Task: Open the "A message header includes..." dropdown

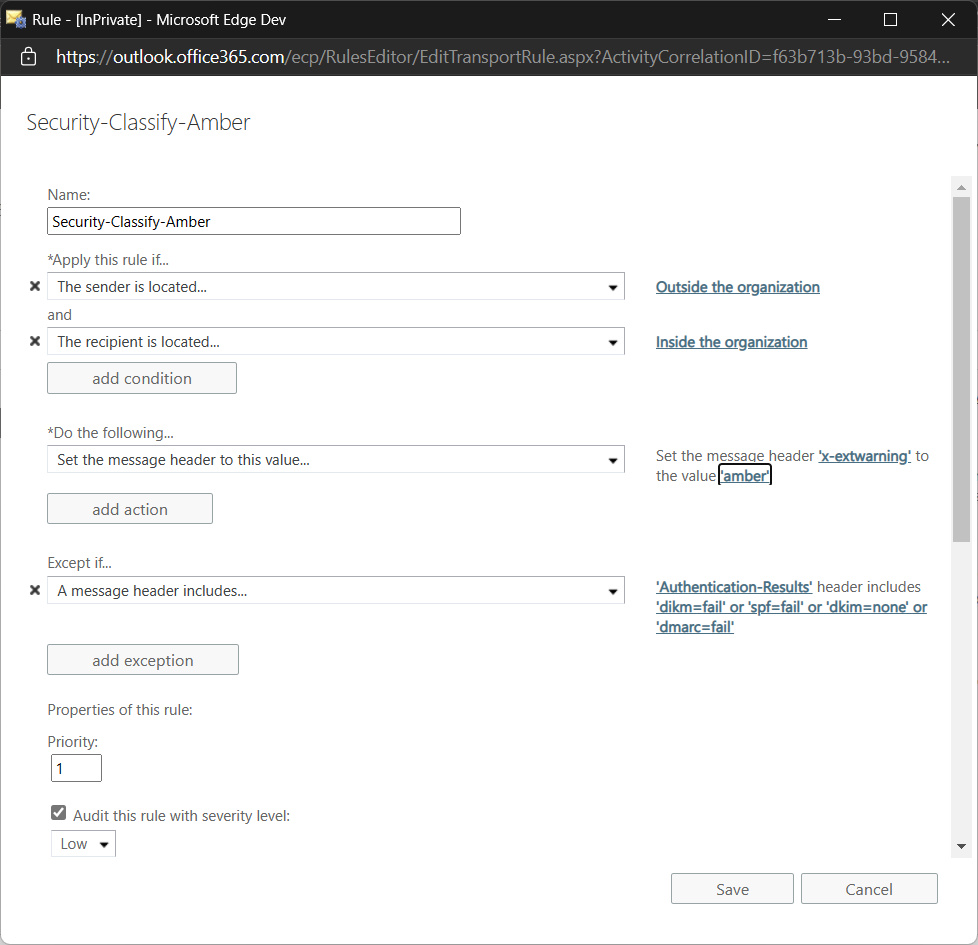Action: [613, 590]
